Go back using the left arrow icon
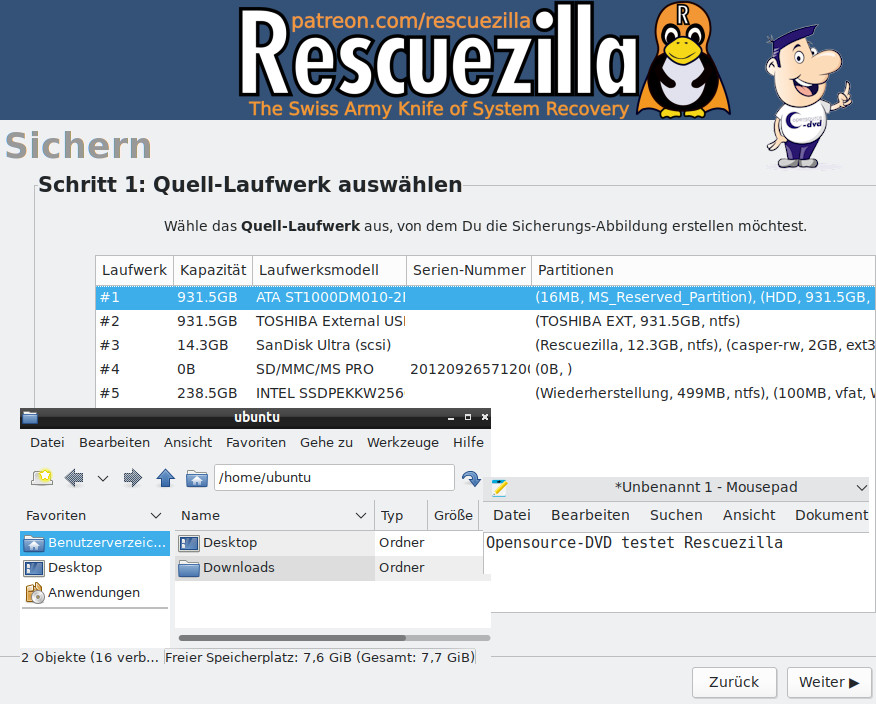This screenshot has height=704, width=876. click(73, 478)
